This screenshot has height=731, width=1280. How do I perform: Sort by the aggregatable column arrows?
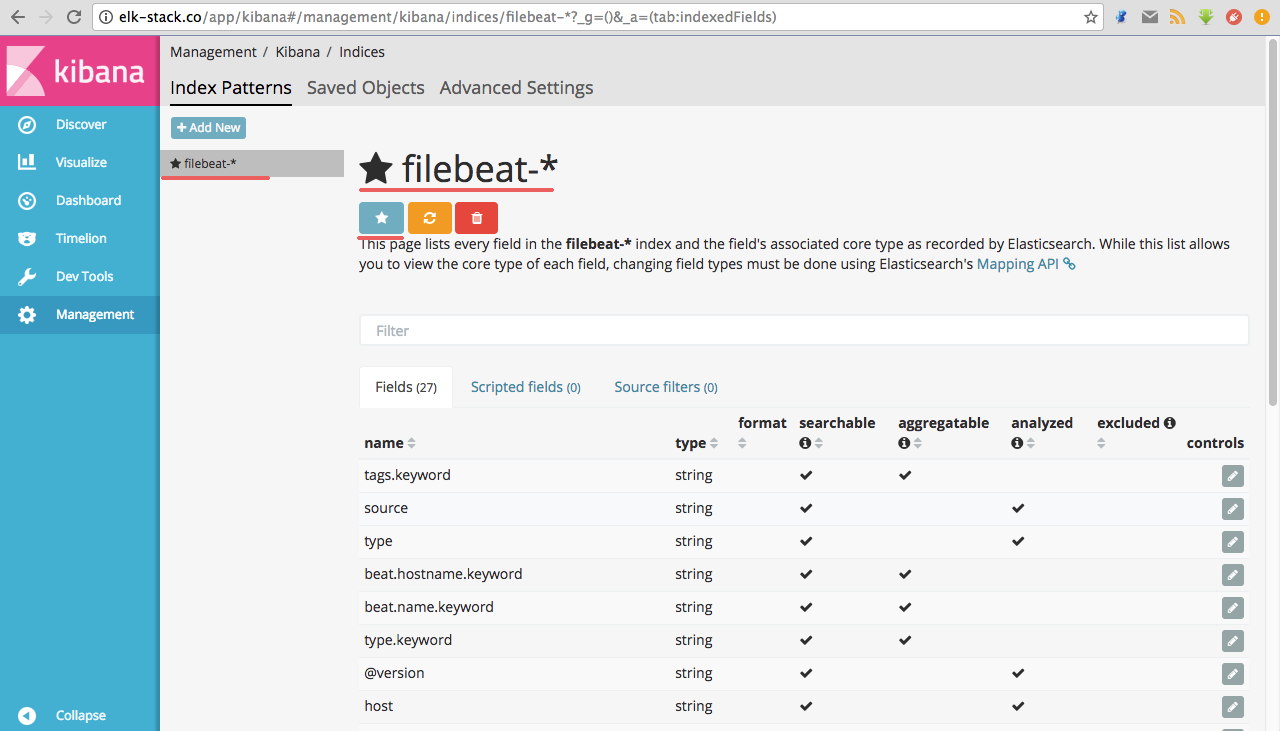click(x=917, y=443)
